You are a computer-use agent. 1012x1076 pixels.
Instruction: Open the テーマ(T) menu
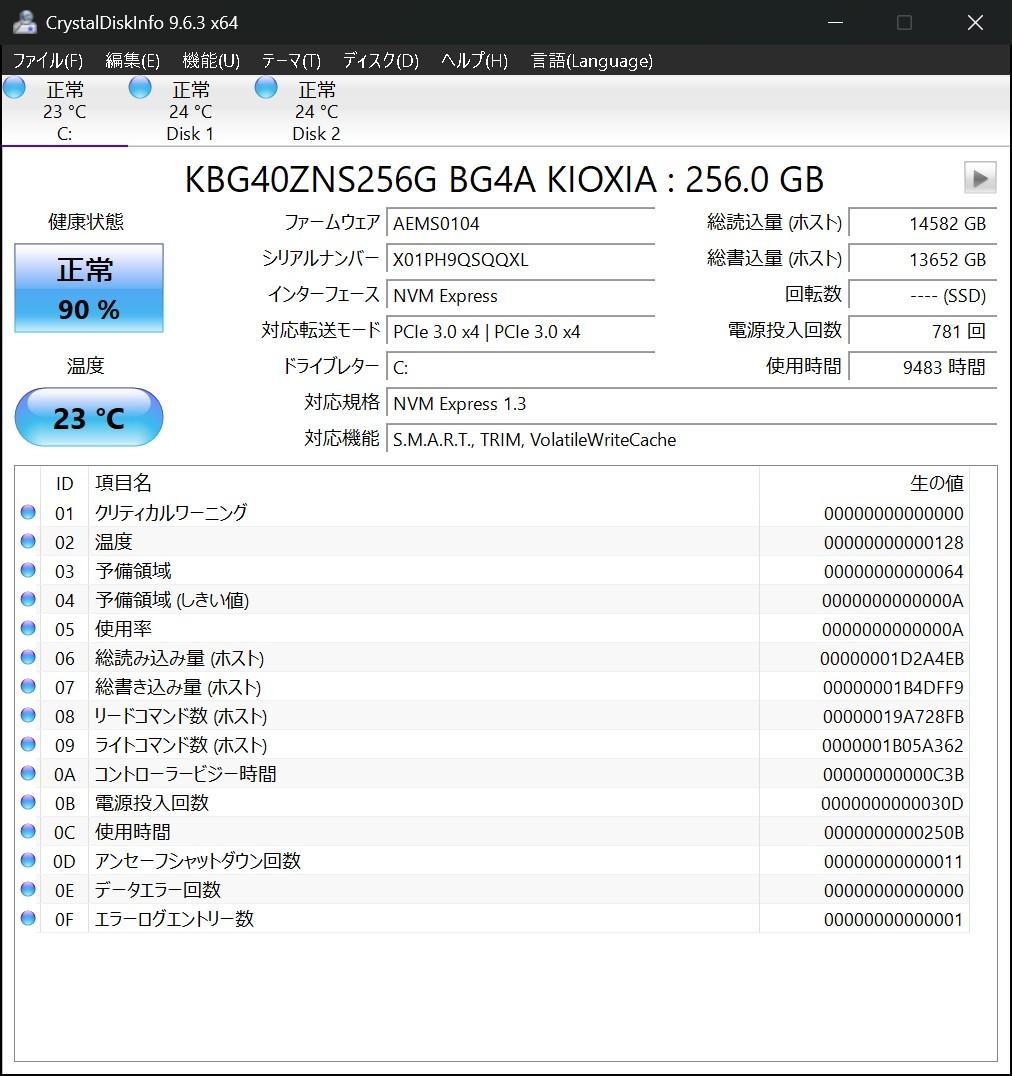[289, 60]
